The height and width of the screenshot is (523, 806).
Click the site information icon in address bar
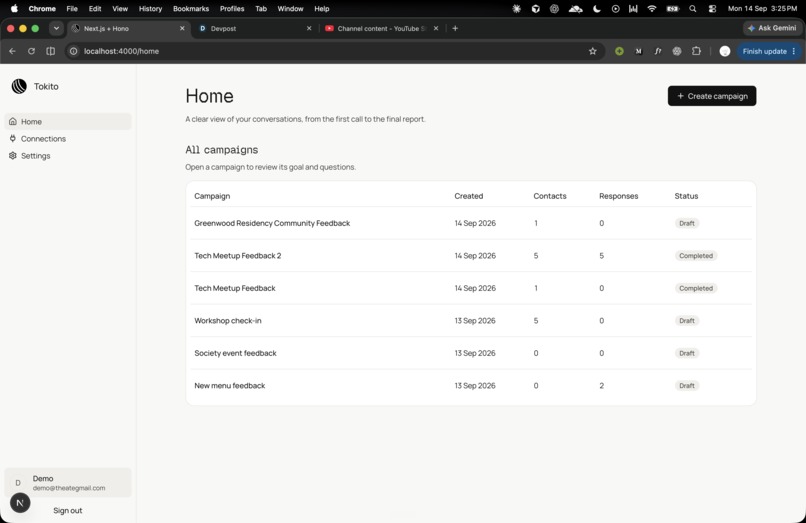click(x=74, y=51)
